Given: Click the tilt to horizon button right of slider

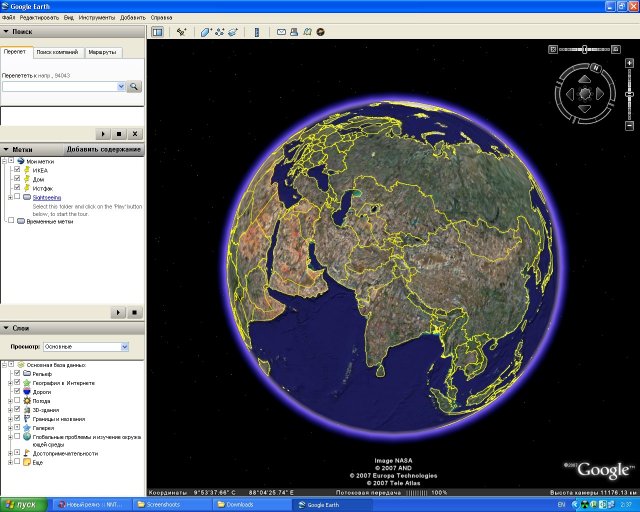Looking at the screenshot, I should (x=616, y=49).
